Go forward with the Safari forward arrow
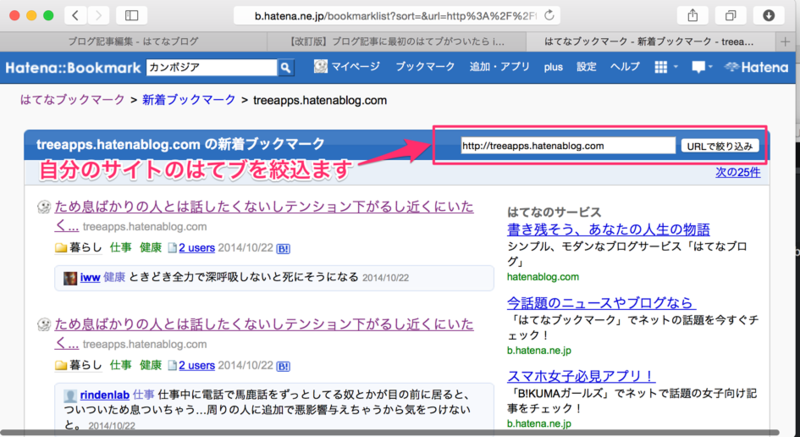The height and width of the screenshot is (437, 800). point(98,15)
